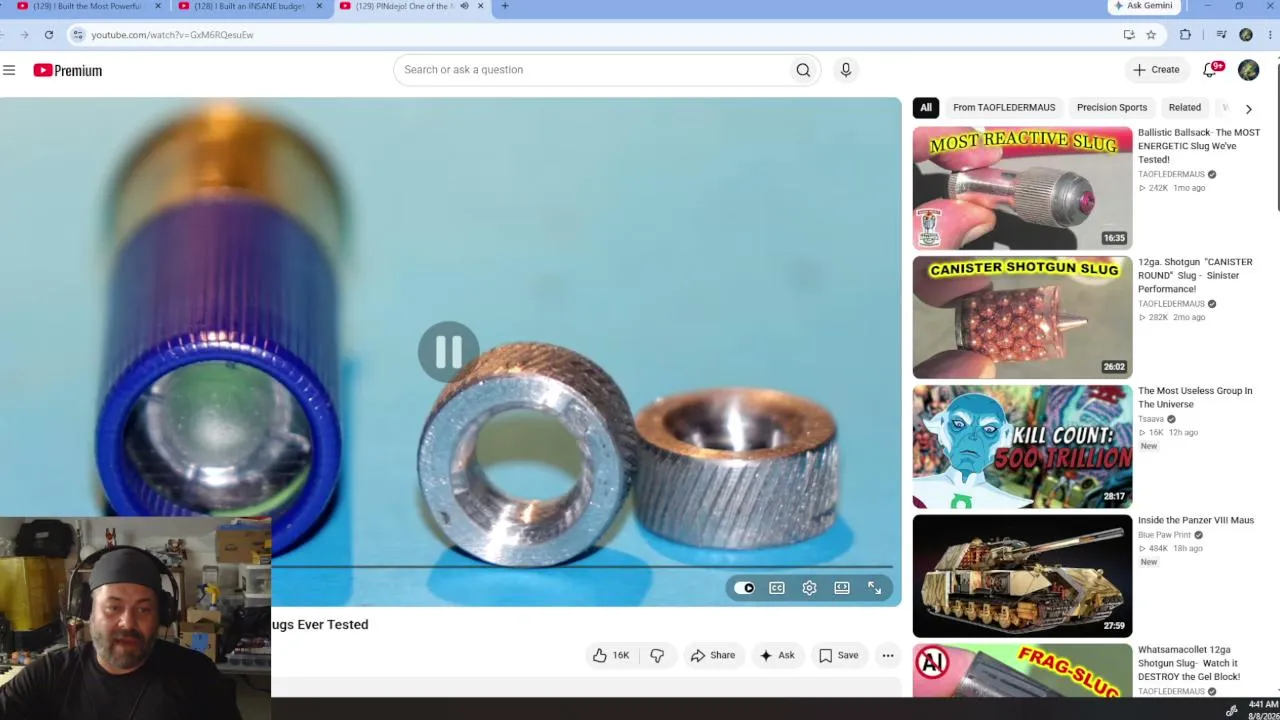This screenshot has height=720, width=1280.
Task: Open the 'FRAG-SLUG' video thumbnail
Action: tap(1022, 671)
